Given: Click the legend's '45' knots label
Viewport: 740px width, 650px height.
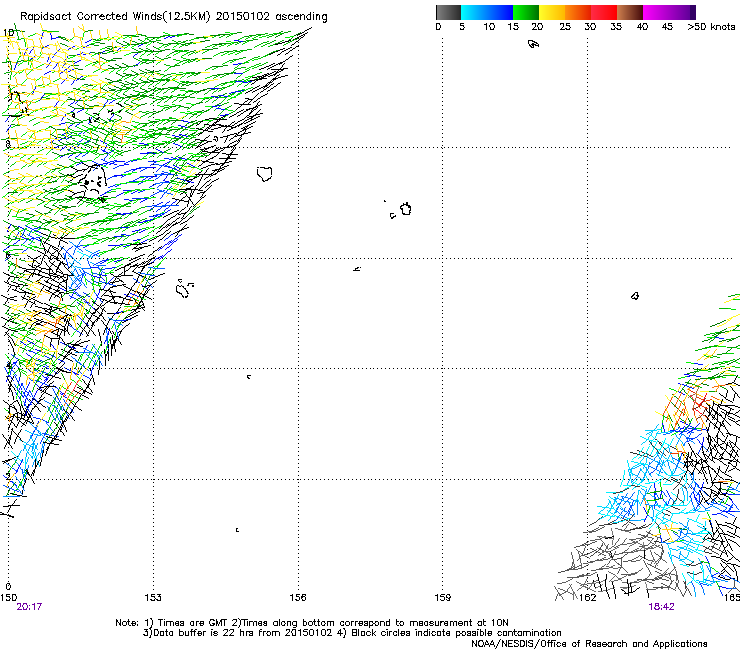Looking at the screenshot, I should 667,26.
